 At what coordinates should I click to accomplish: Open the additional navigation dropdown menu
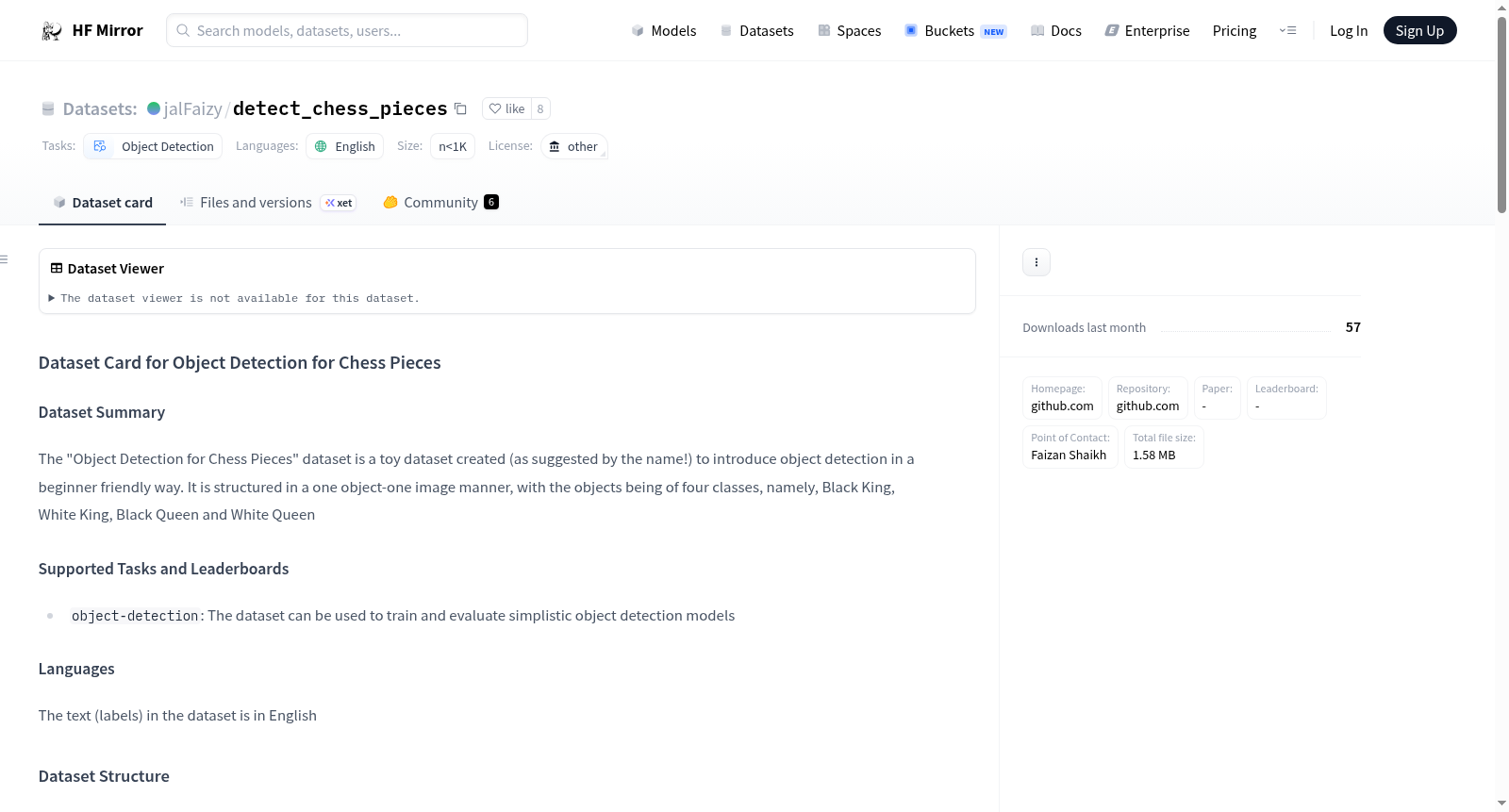tap(1287, 31)
